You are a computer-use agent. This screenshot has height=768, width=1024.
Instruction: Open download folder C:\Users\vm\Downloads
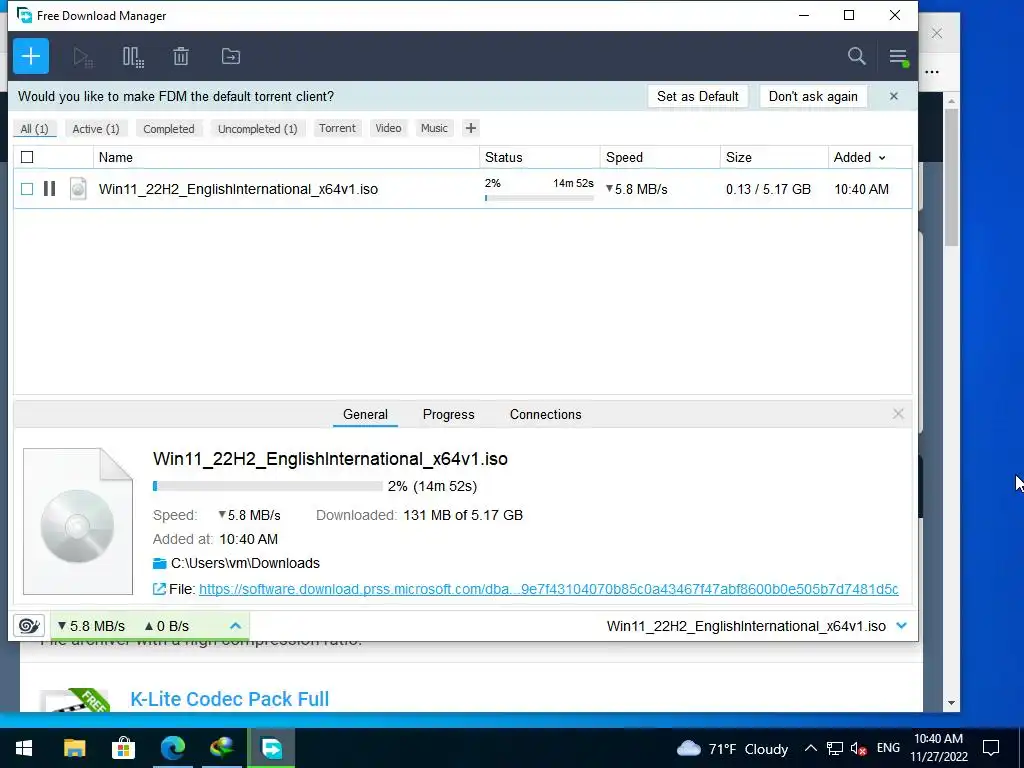coord(245,563)
